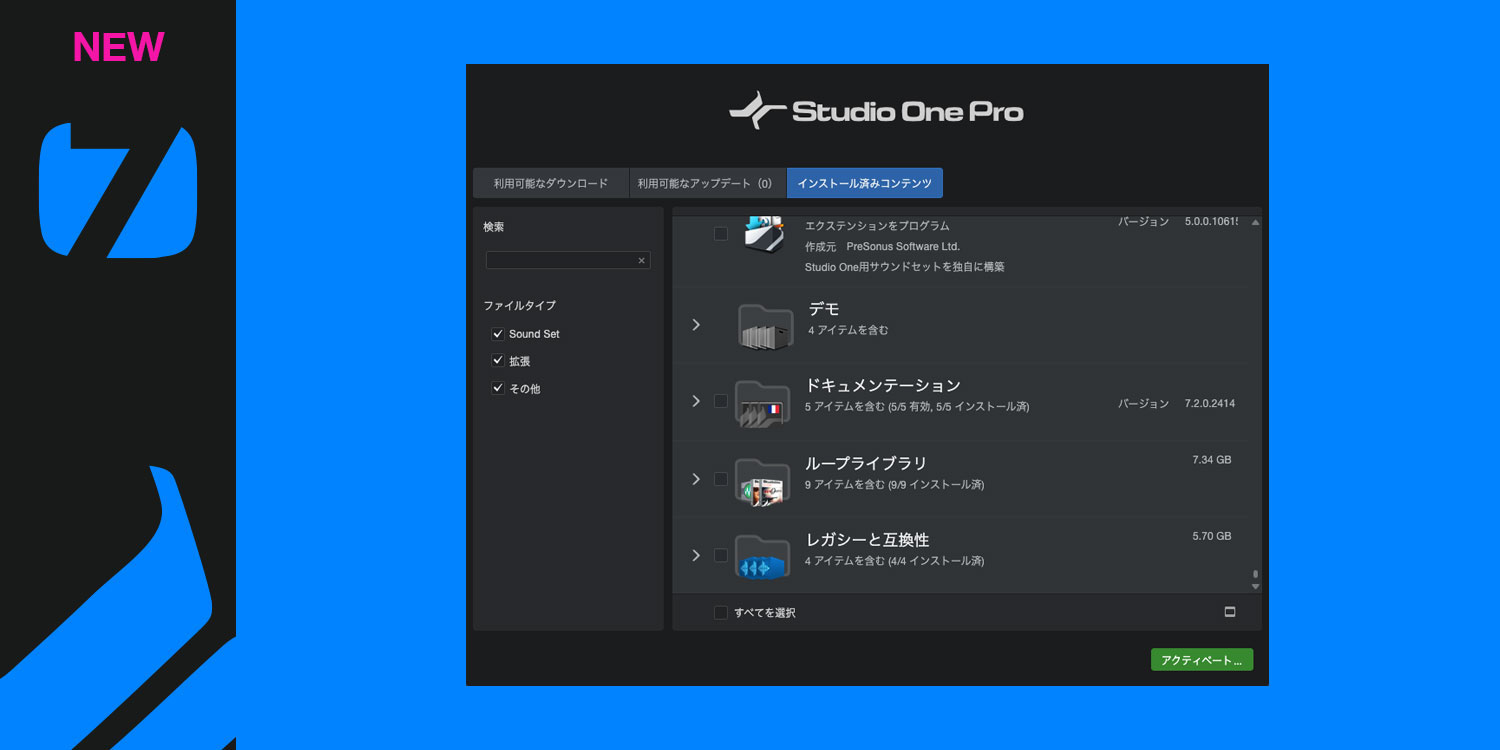Toggle the 拡張 file type checkbox
1500x750 pixels.
click(x=498, y=361)
